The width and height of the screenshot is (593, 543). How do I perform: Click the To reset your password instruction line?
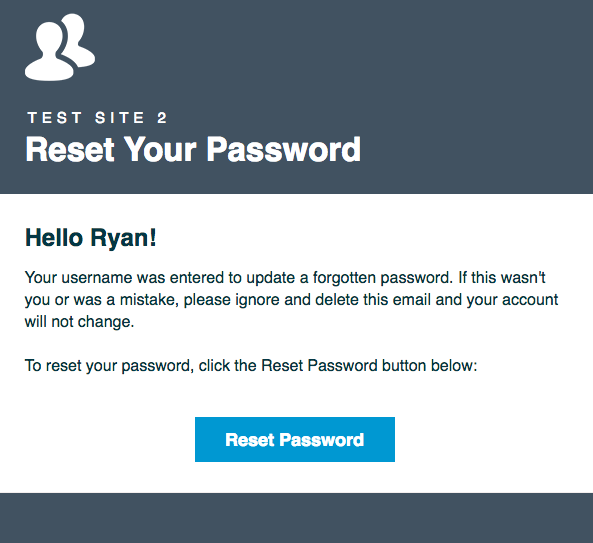click(x=251, y=366)
